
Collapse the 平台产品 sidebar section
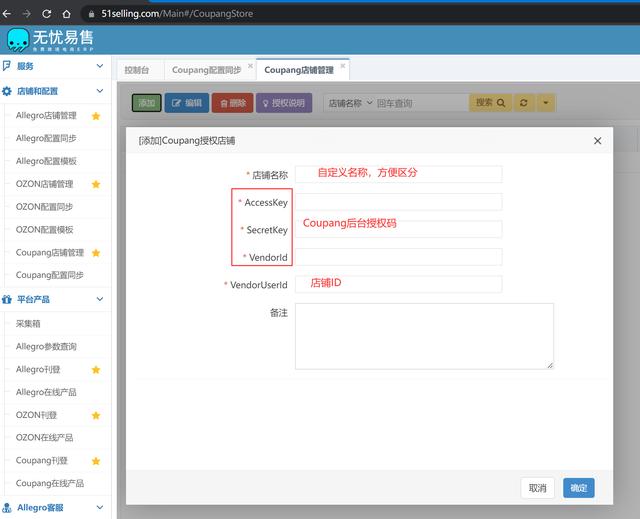point(99,299)
